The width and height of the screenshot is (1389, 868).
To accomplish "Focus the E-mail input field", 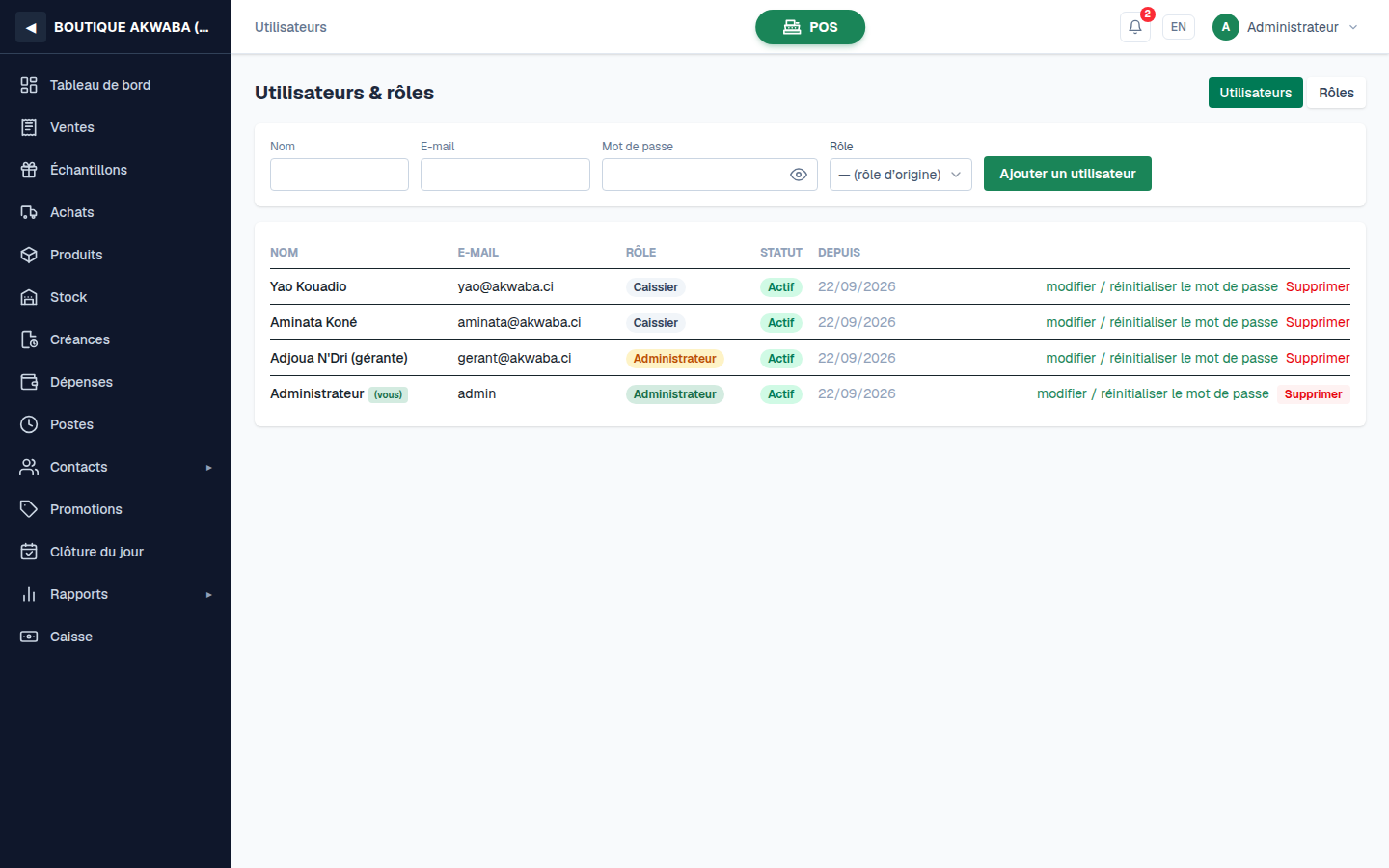I will click(505, 175).
